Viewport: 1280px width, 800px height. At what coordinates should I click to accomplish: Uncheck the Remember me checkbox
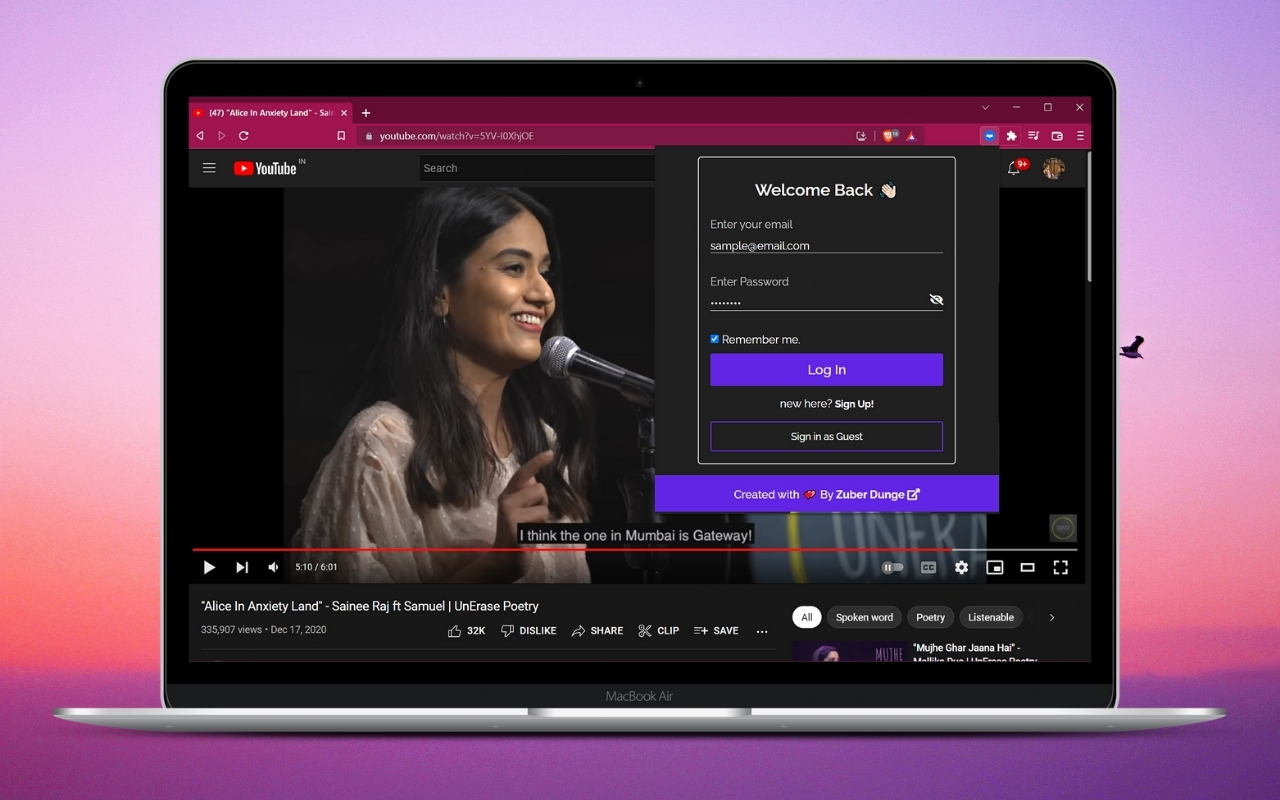point(714,339)
